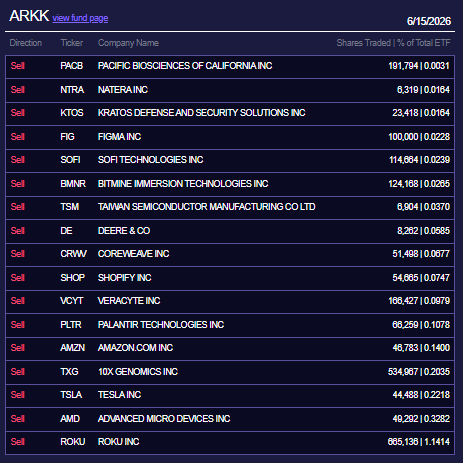Select the ROKU ticker
Screen dimensions: 463x463
(73, 442)
